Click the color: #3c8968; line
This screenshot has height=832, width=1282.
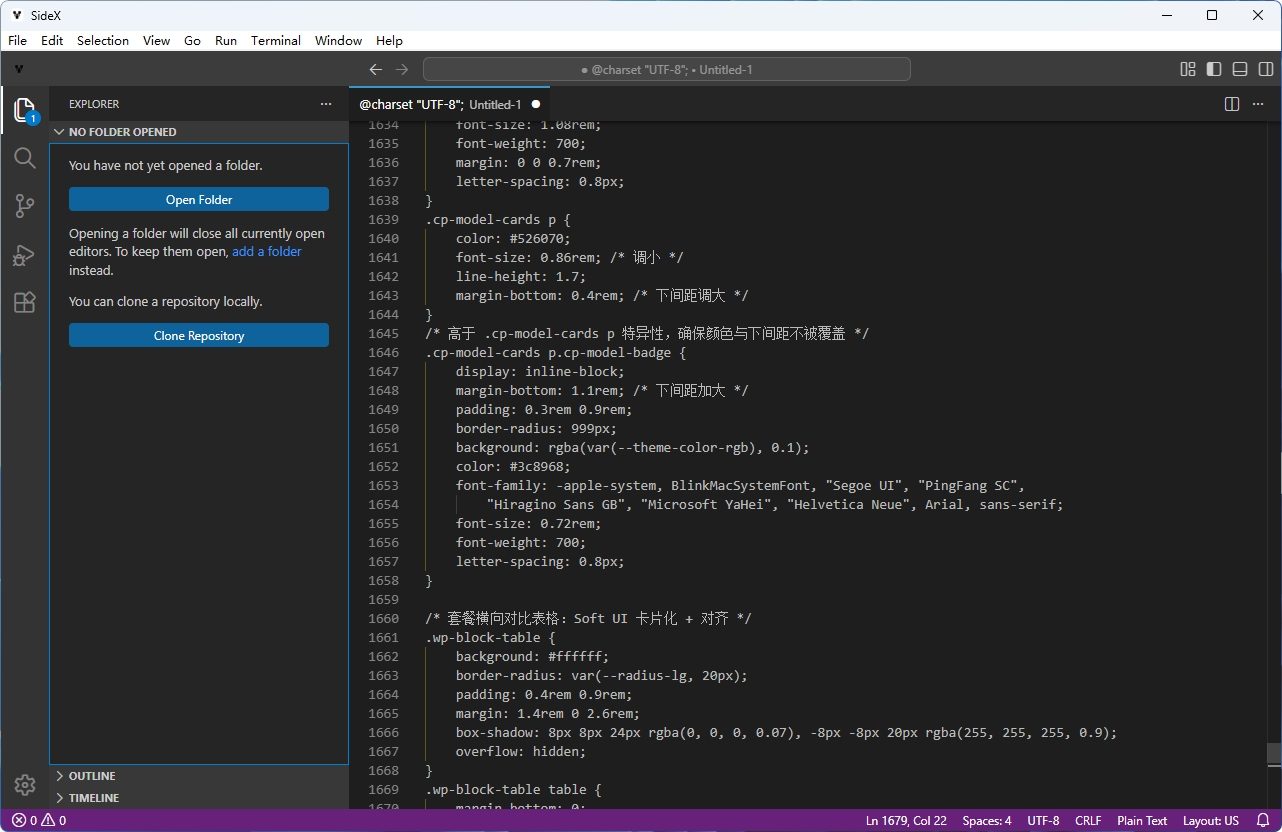[x=513, y=466]
